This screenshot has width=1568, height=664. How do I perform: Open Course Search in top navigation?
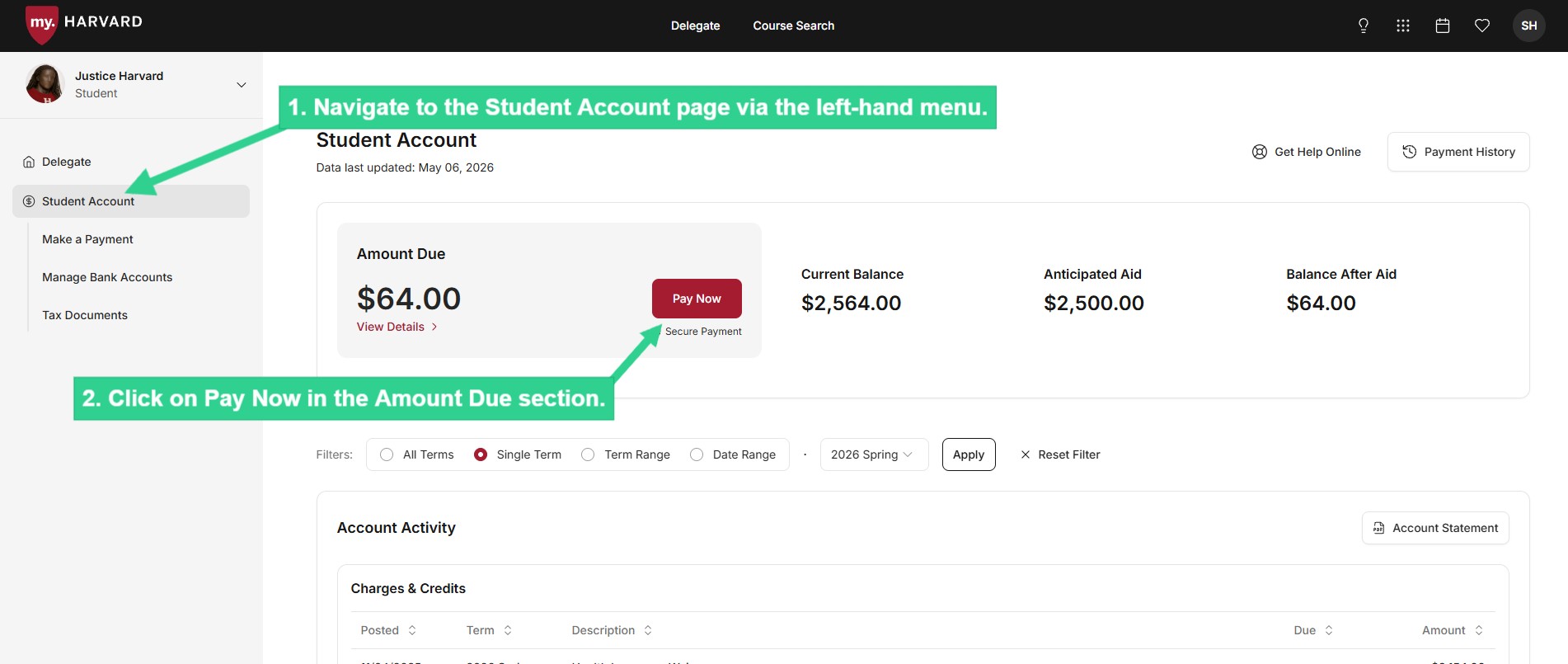point(793,26)
